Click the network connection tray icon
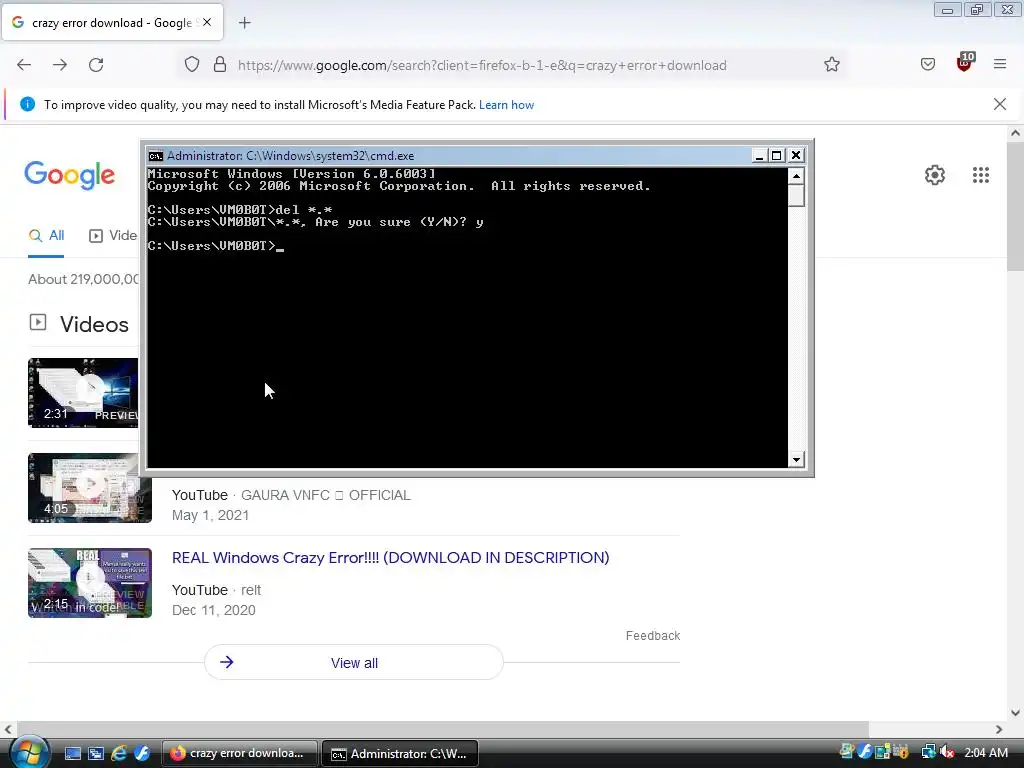1024x768 pixels. (928, 752)
